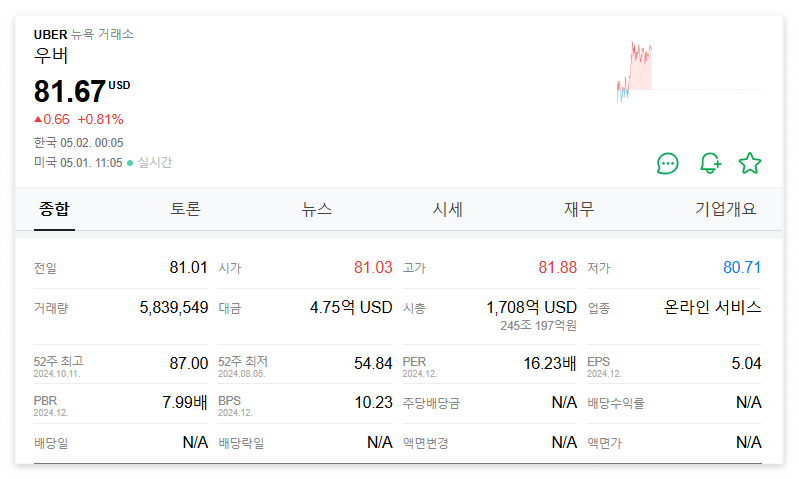Image resolution: width=799 pixels, height=479 pixels.
Task: Switch to the 토론 tab
Action: [x=185, y=209]
